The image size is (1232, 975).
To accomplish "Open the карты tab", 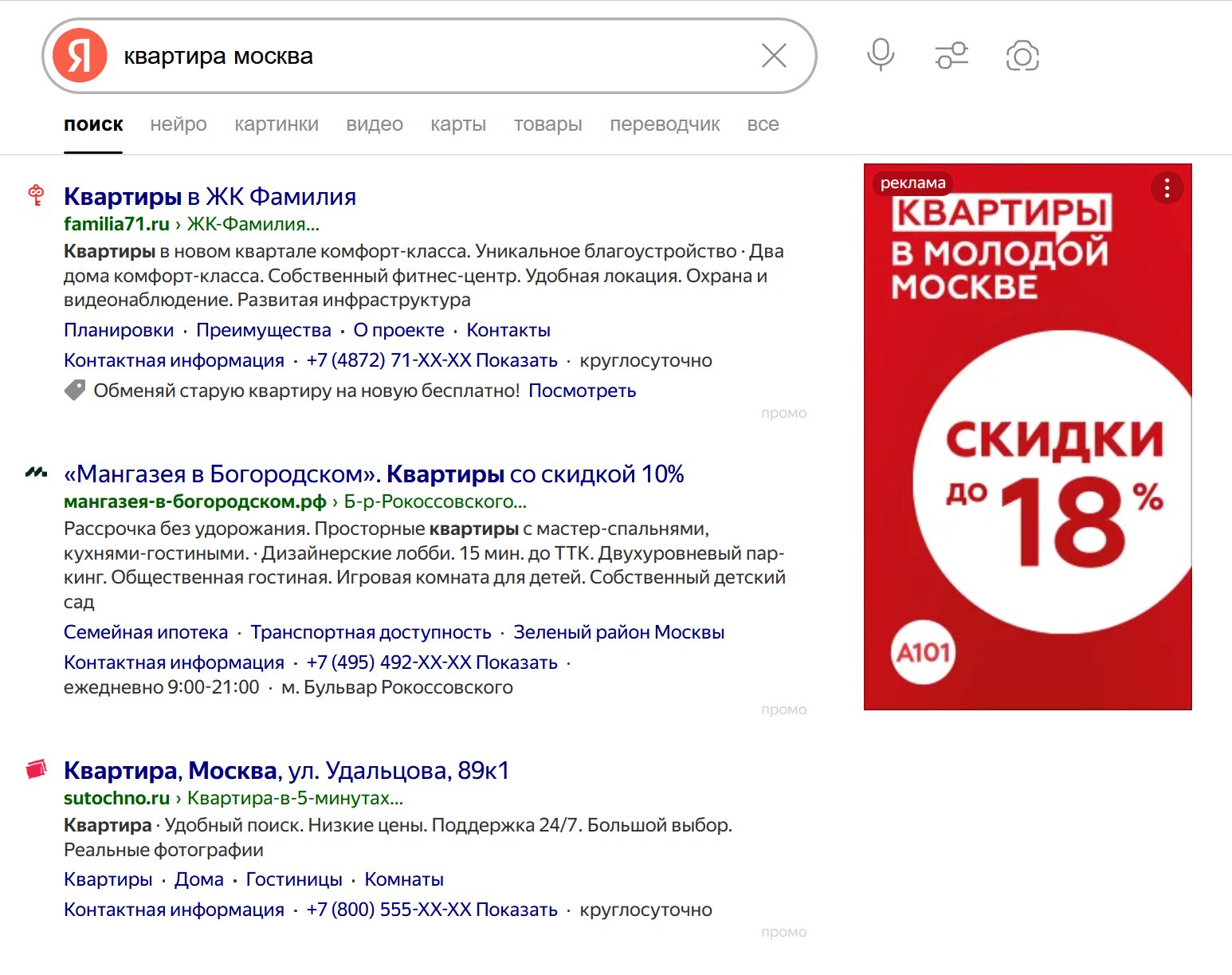I will click(x=458, y=124).
